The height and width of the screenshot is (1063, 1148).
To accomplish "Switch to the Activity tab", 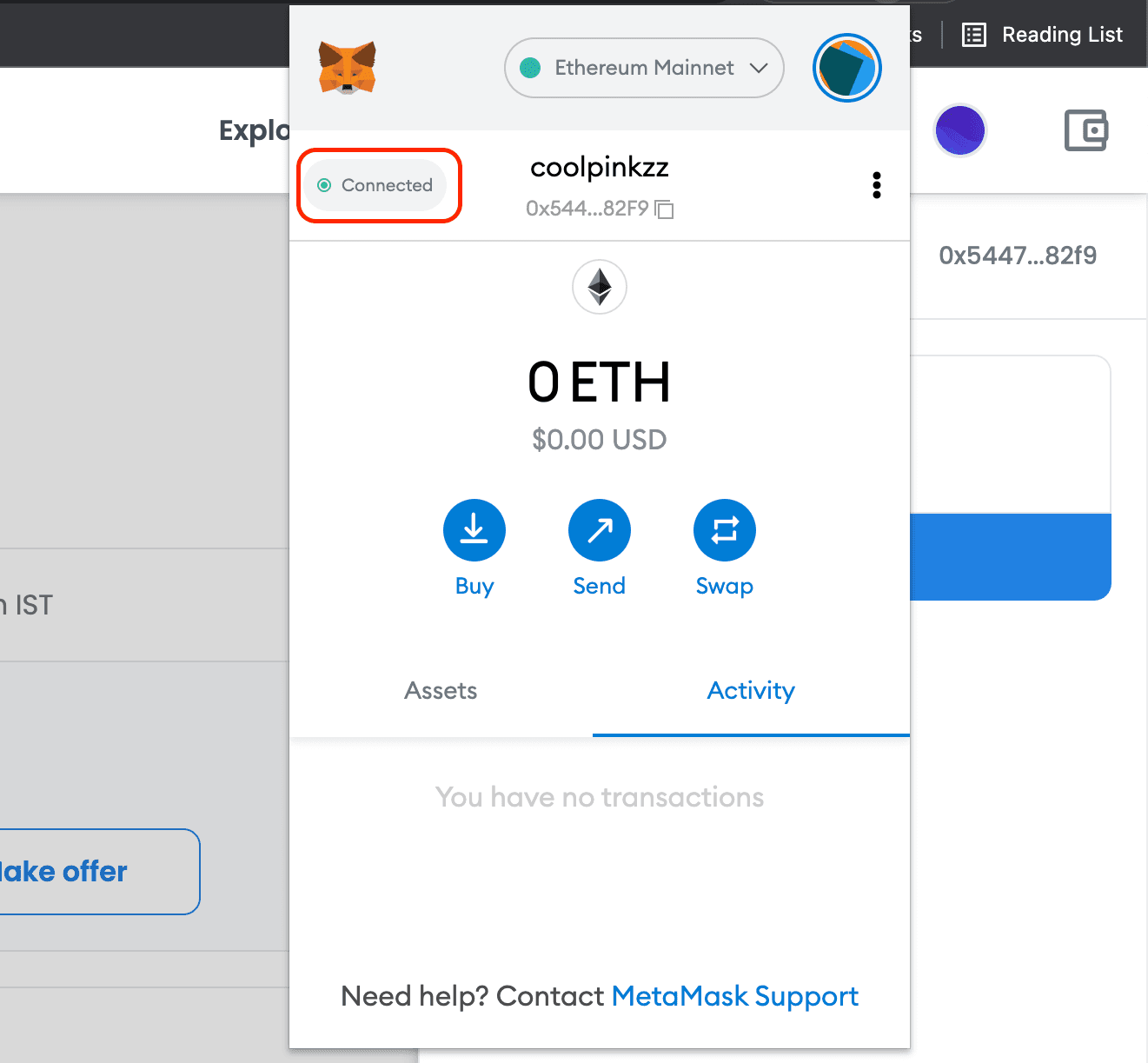I will point(751,691).
